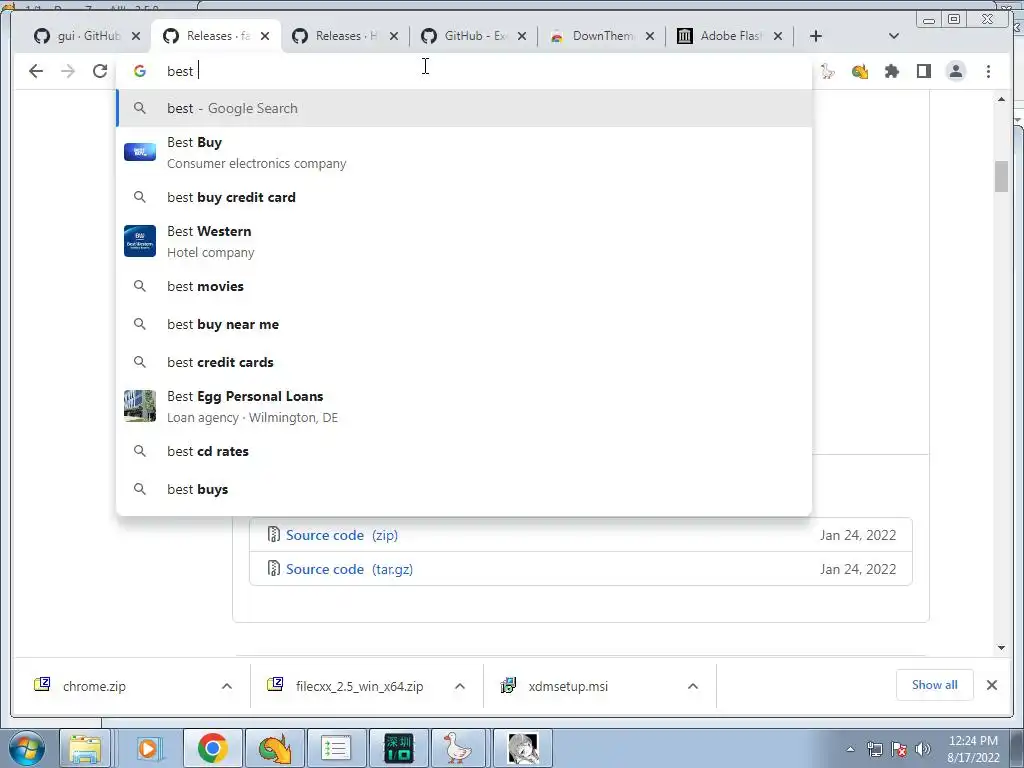Click the Chrome taskbar icon
This screenshot has height=768, width=1024.
click(x=212, y=748)
